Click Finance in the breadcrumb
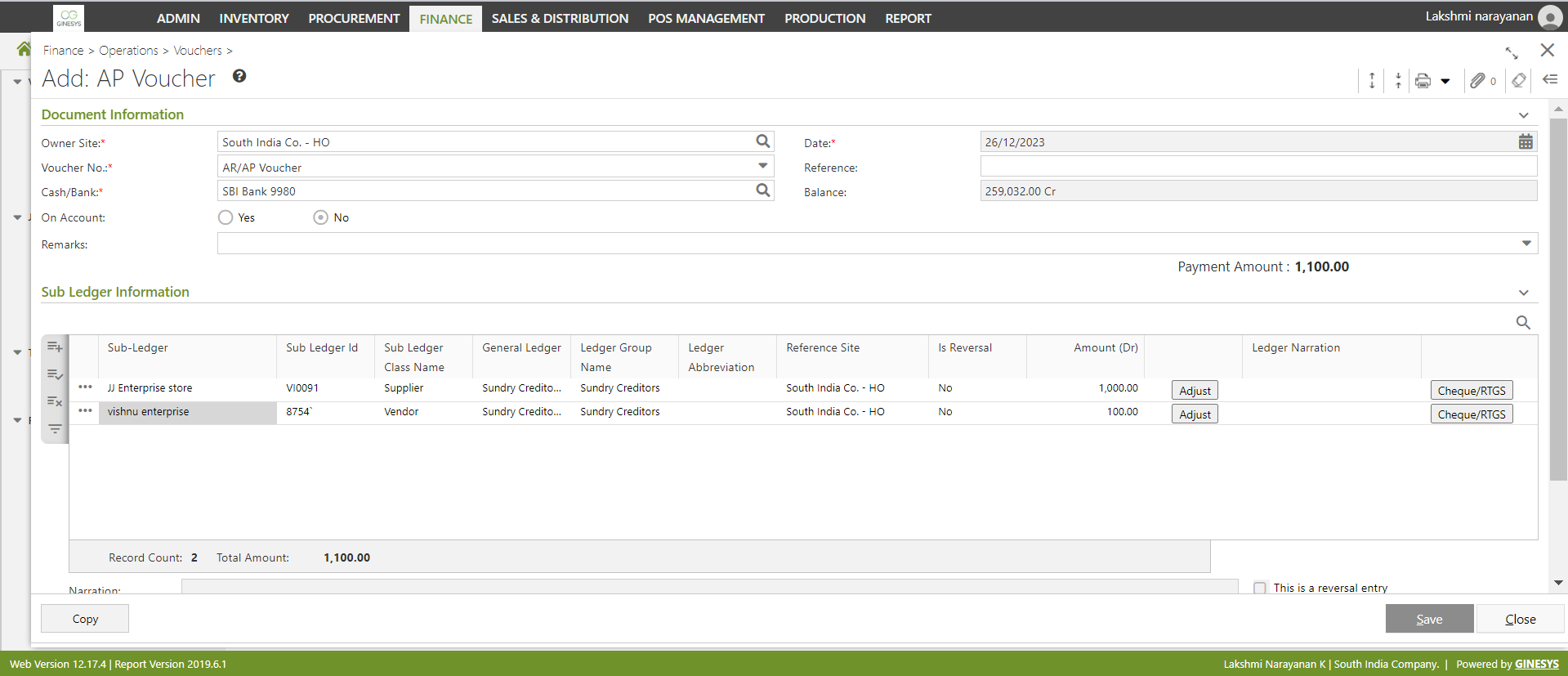Screen dimensions: 1568x676 63,51
